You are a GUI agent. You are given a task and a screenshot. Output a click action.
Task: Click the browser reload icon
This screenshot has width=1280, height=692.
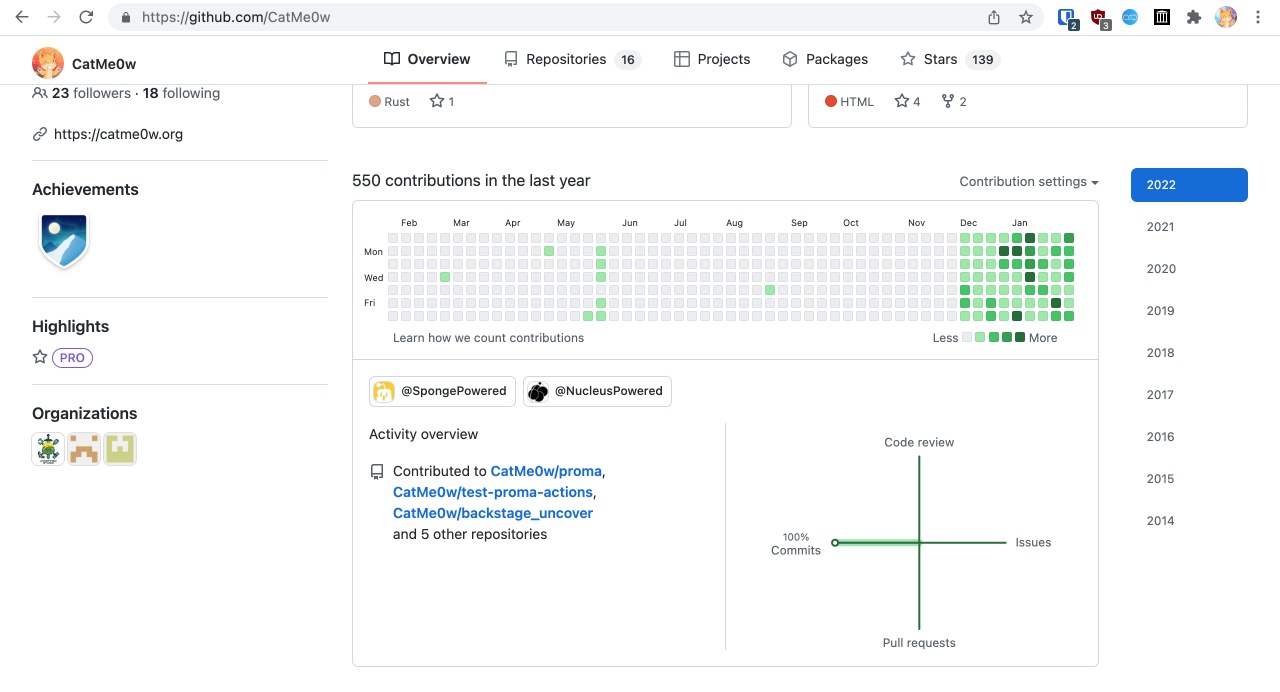(x=86, y=17)
